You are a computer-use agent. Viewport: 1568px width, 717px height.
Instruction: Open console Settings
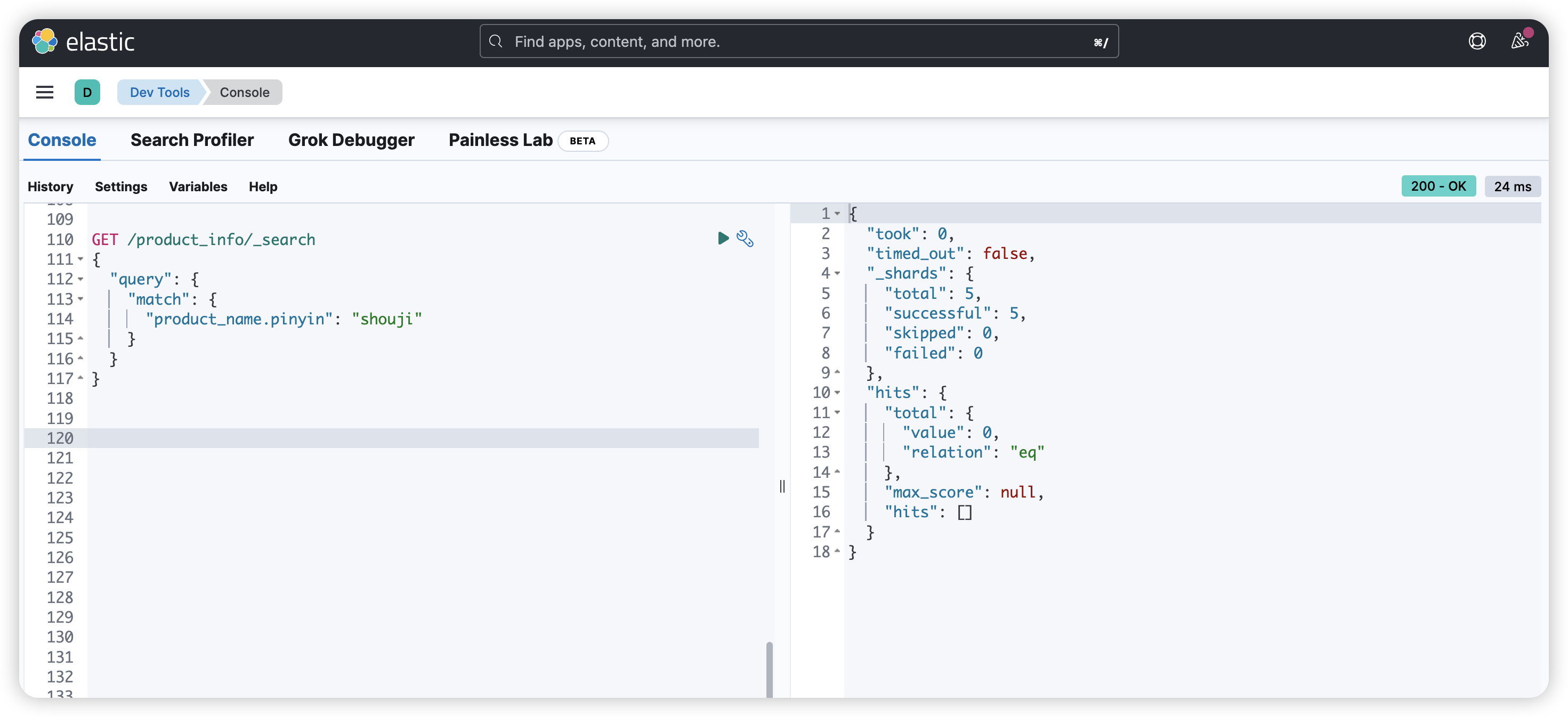121,186
